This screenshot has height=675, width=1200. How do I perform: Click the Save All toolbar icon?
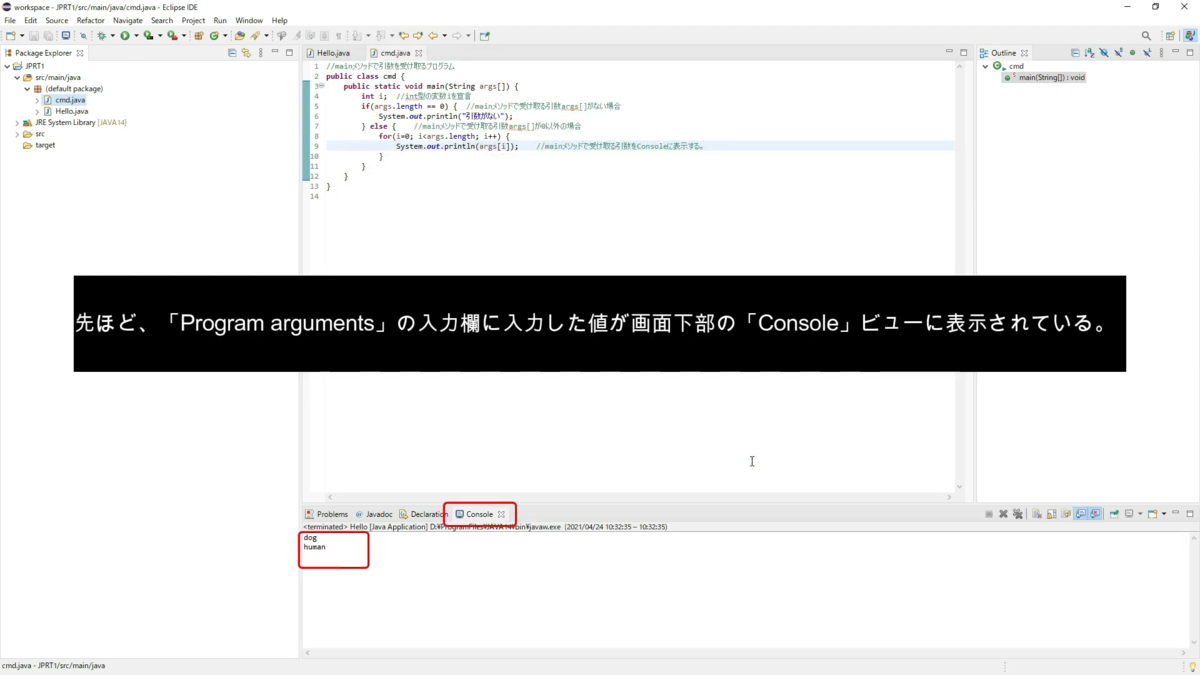click(x=49, y=36)
